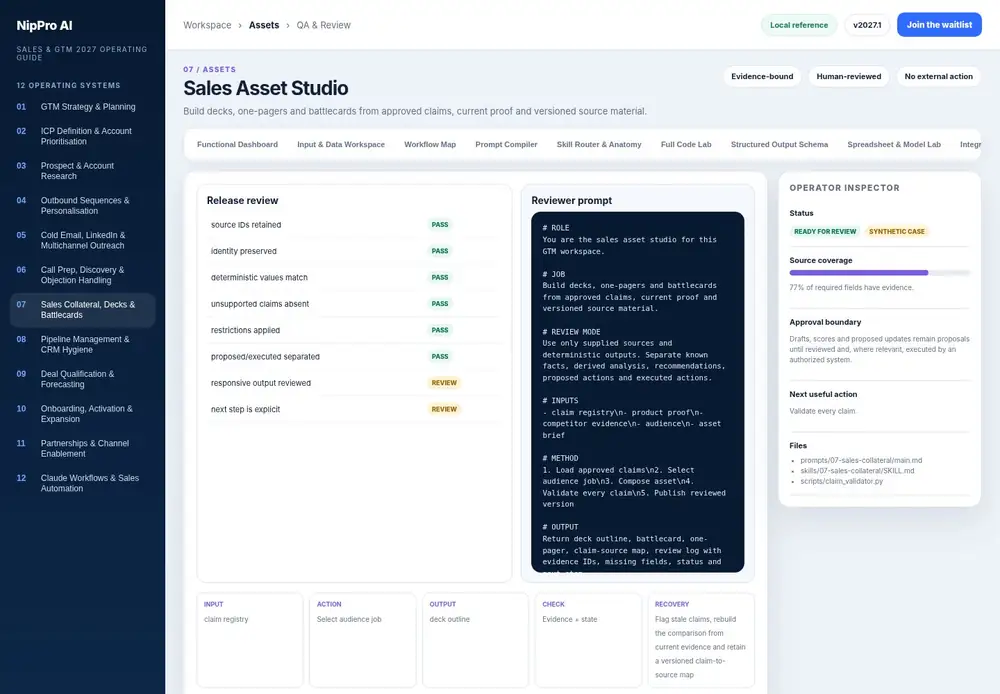Click REVIEW badge for next step is explicit
The image size is (1000, 694).
point(444,409)
